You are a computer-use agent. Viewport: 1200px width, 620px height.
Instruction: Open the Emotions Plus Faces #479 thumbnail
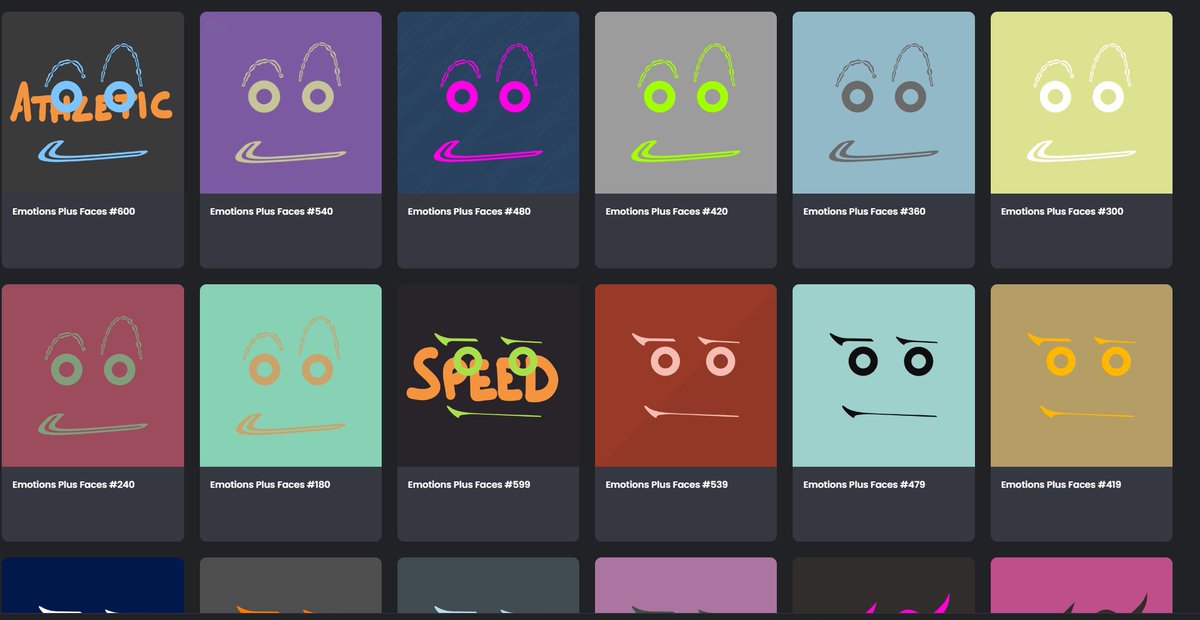tap(884, 376)
